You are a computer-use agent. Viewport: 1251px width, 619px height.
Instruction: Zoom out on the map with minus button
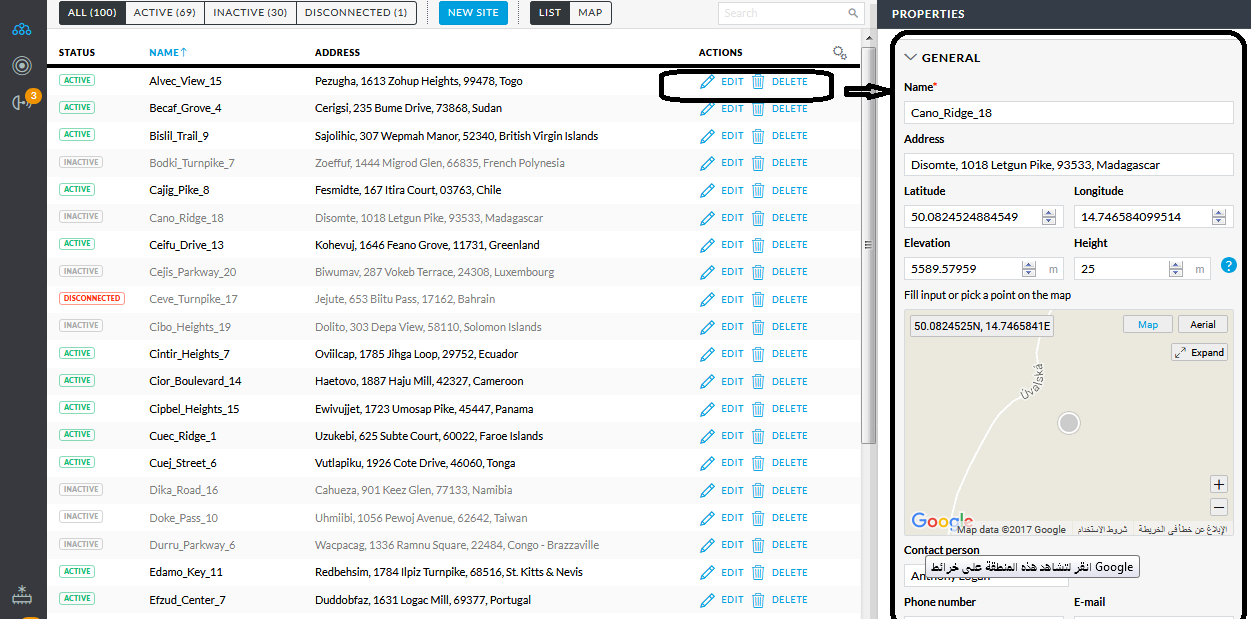pos(1218,507)
